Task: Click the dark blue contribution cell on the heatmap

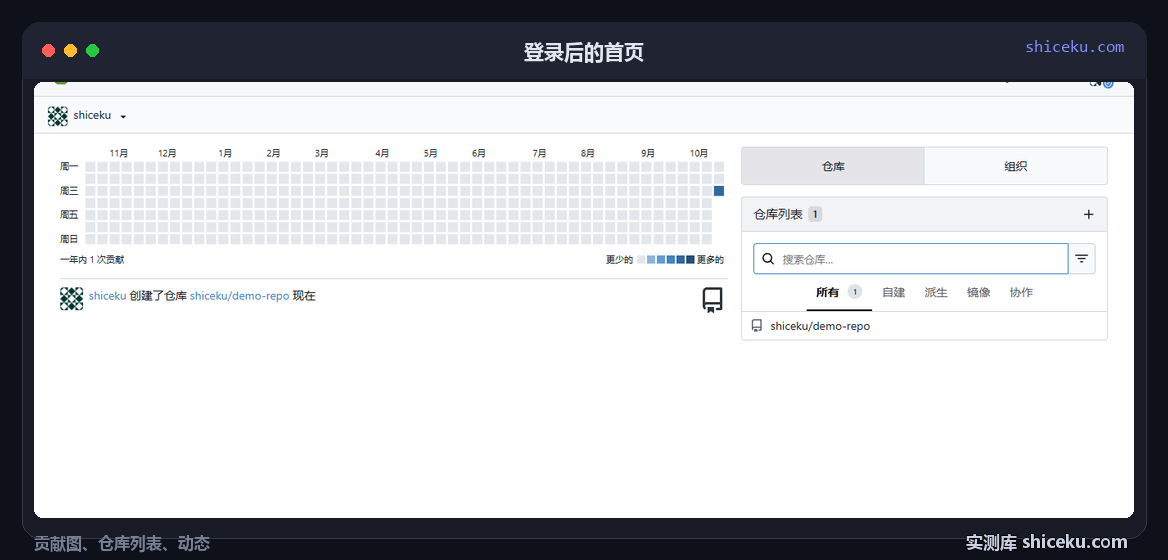Action: tap(719, 191)
